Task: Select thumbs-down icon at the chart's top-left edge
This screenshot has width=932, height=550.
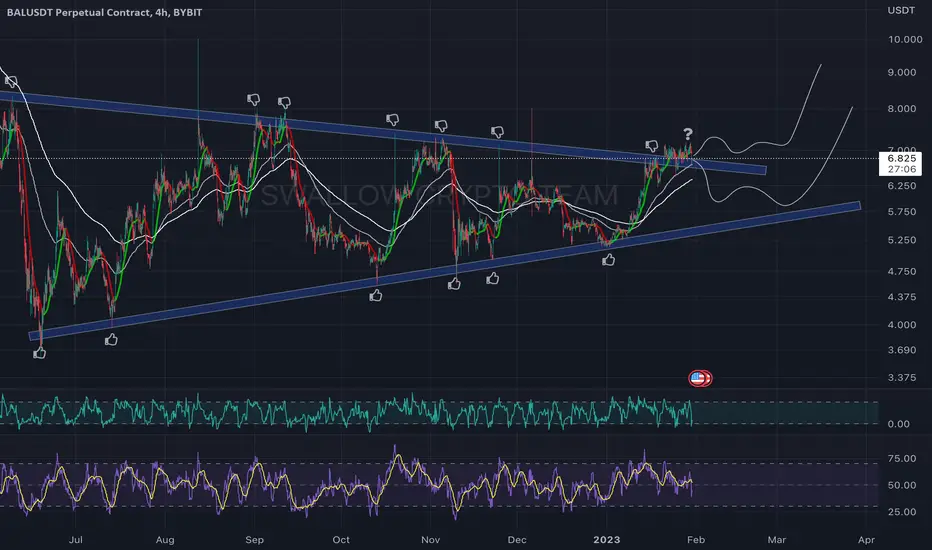Action: pyautogui.click(x=11, y=82)
